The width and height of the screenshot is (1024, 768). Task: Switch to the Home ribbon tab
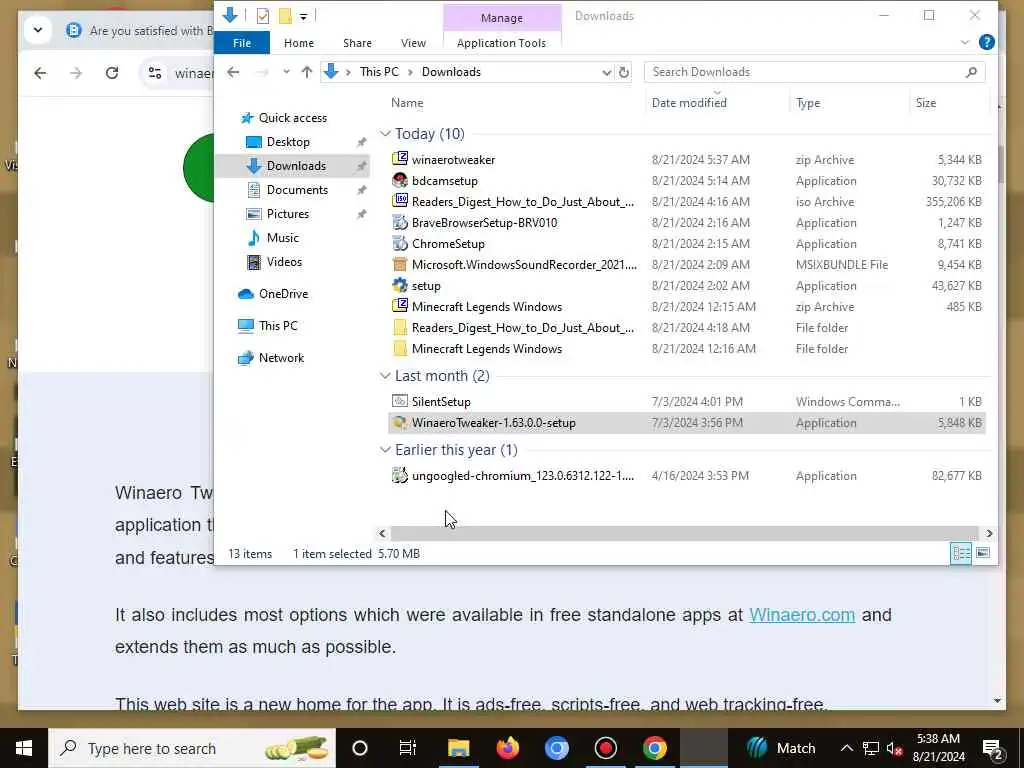tap(298, 43)
